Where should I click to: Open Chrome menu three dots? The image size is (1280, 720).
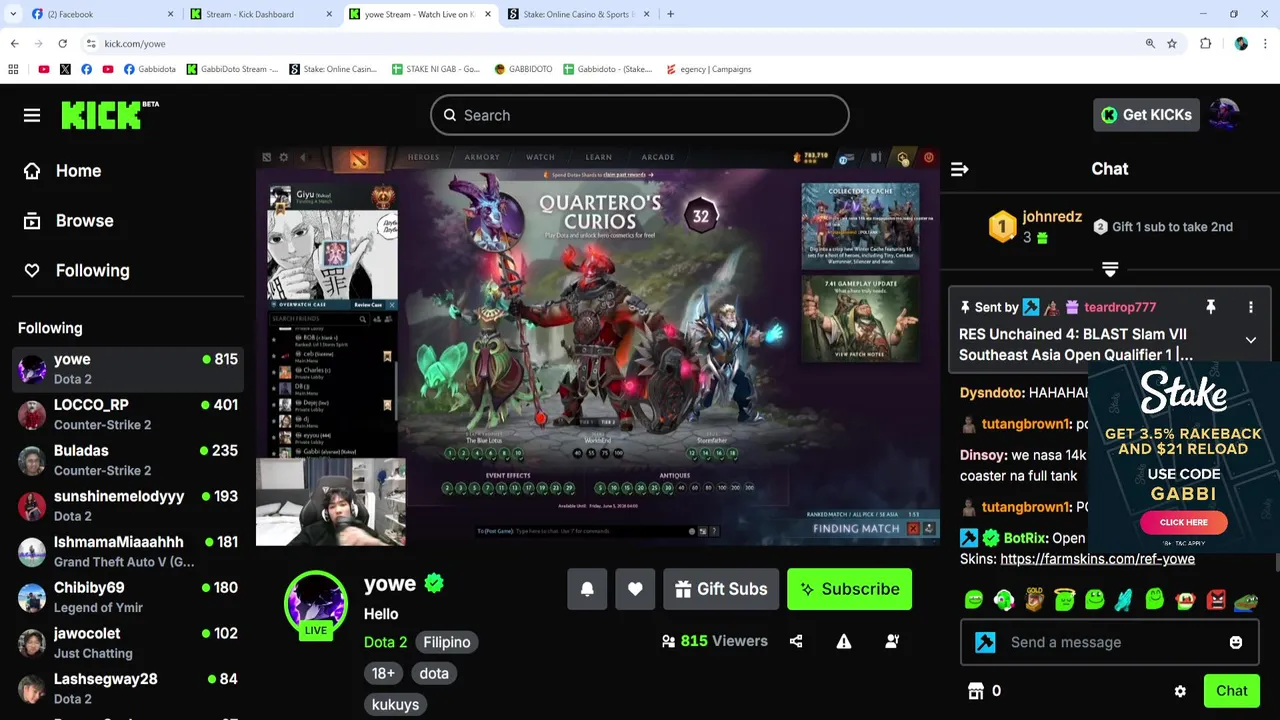pyautogui.click(x=1266, y=44)
